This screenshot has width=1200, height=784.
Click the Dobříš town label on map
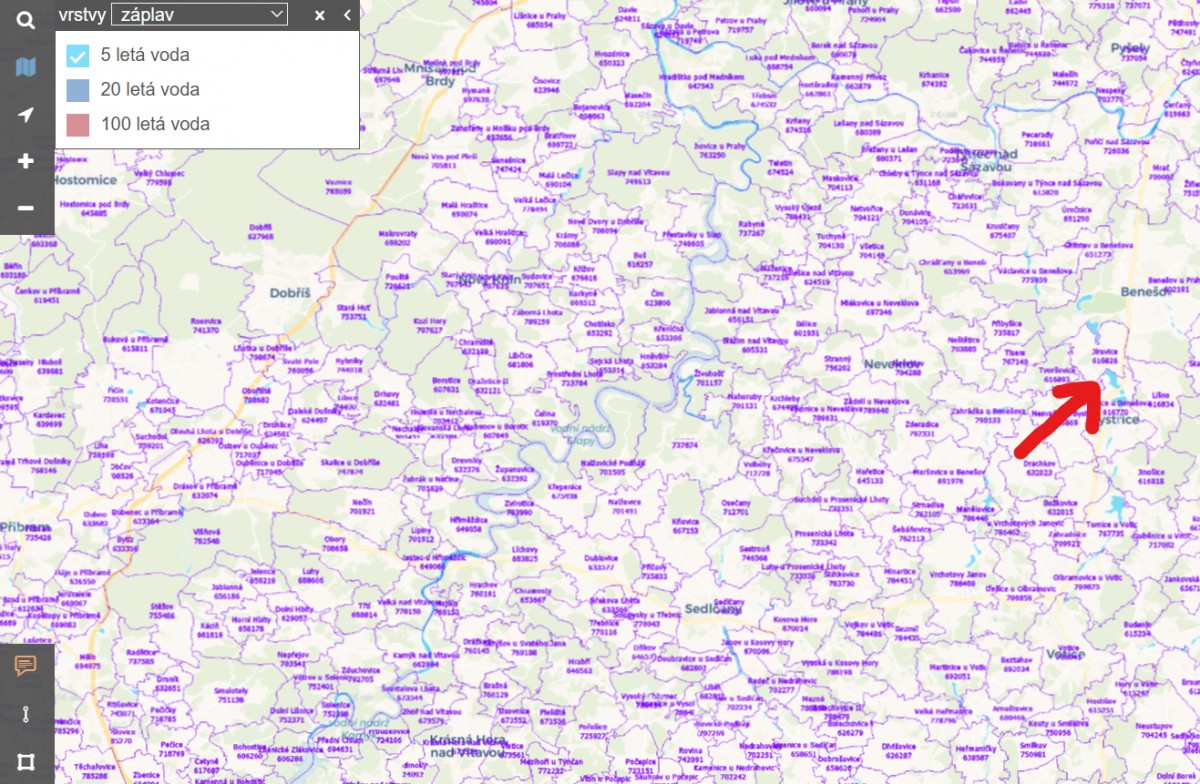coord(291,294)
